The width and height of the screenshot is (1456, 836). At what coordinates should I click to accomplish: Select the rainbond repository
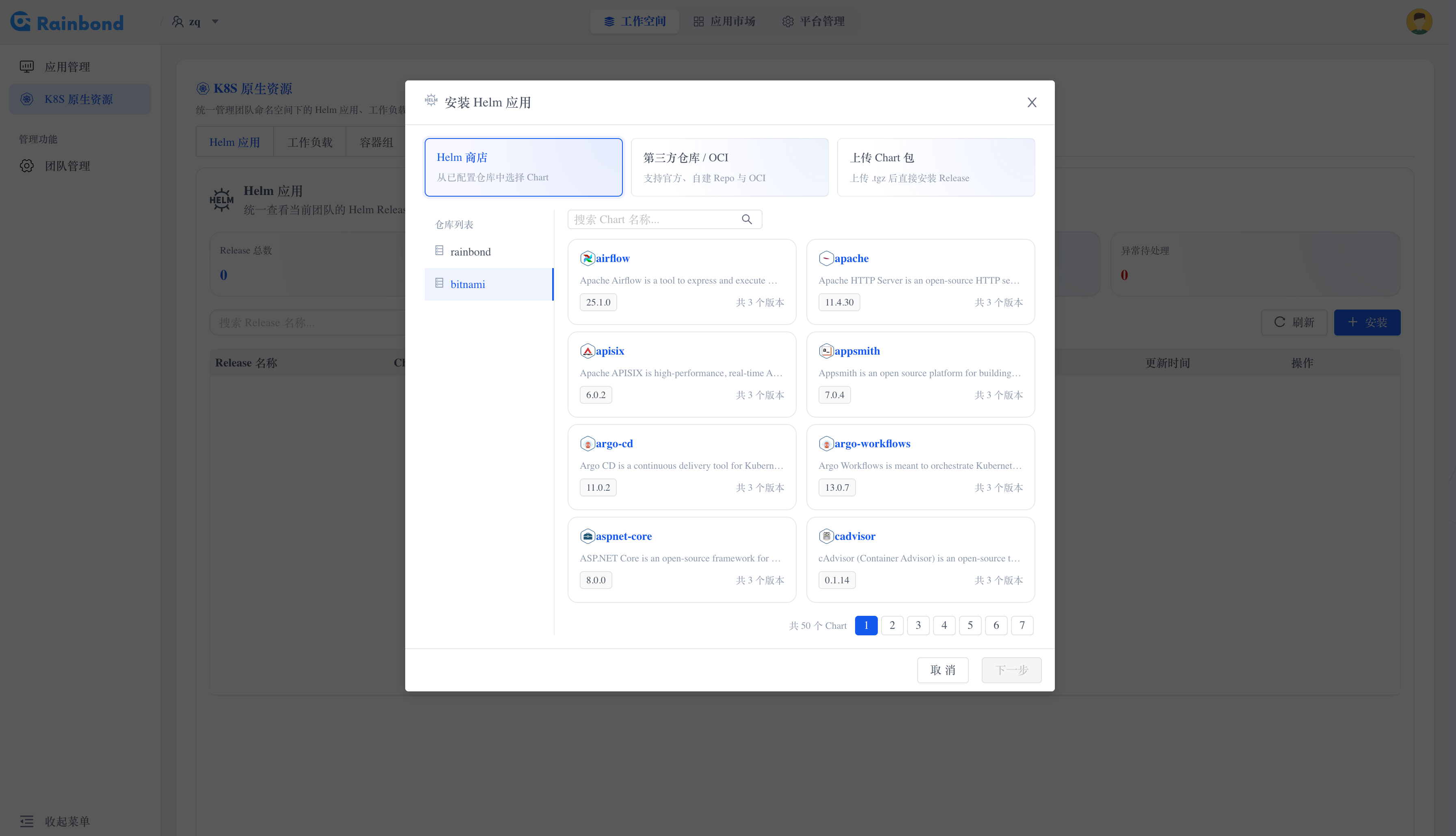tap(488, 251)
